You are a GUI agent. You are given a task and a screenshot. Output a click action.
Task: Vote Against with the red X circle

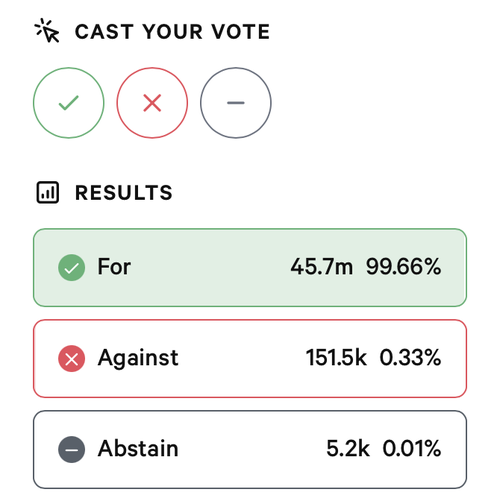pyautogui.click(x=152, y=103)
